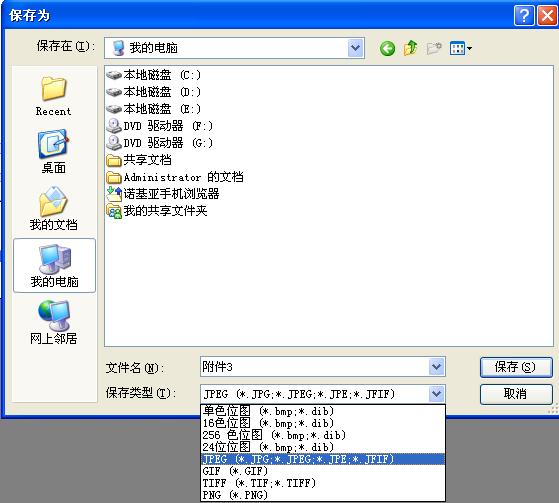Go up one folder level icon
The height and width of the screenshot is (503, 559).
(410, 48)
